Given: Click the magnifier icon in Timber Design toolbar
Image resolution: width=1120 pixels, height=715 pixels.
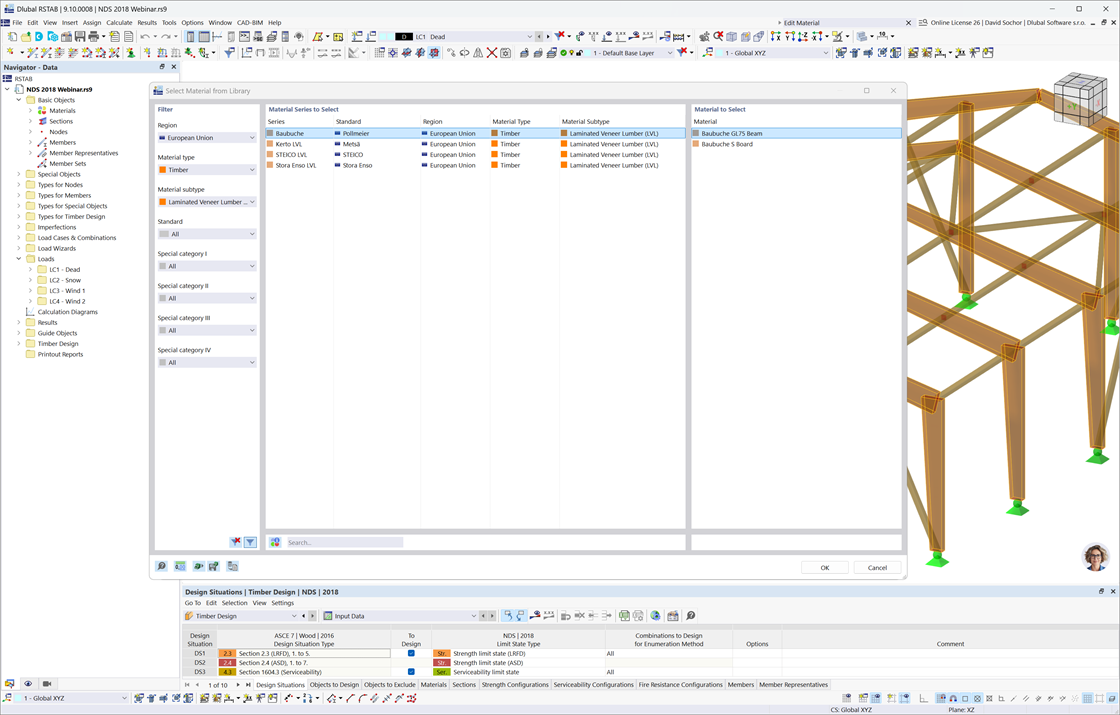Looking at the screenshot, I should click(x=691, y=616).
